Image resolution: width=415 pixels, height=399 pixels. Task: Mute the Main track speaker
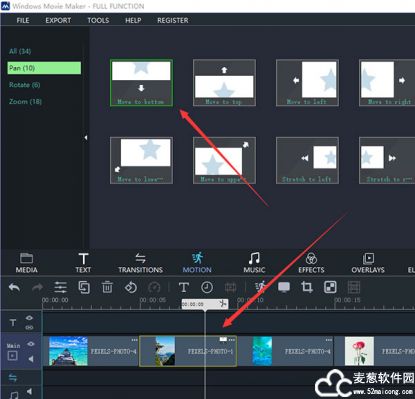(31, 359)
